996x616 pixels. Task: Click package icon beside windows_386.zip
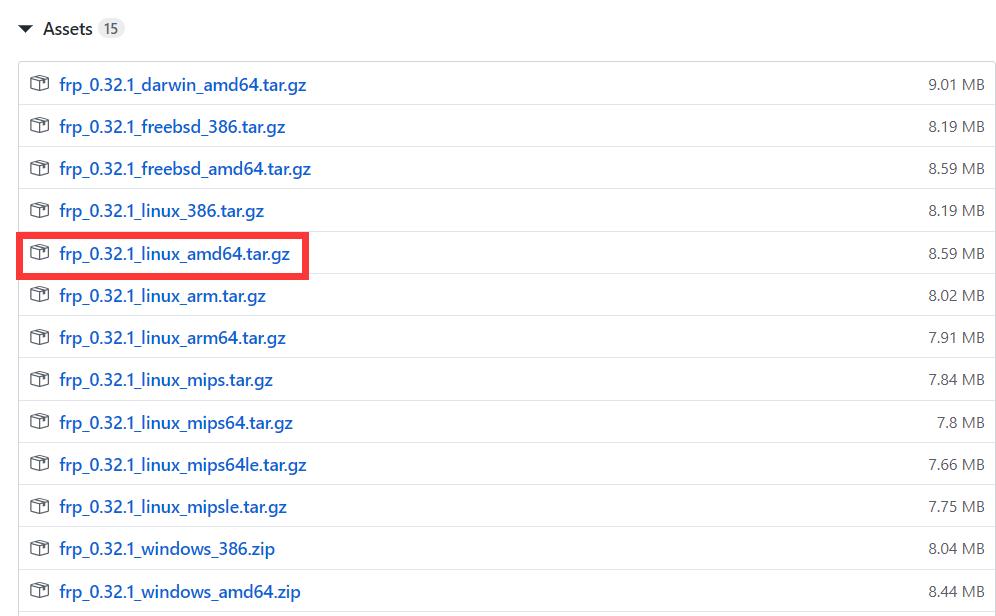pyautogui.click(x=39, y=547)
